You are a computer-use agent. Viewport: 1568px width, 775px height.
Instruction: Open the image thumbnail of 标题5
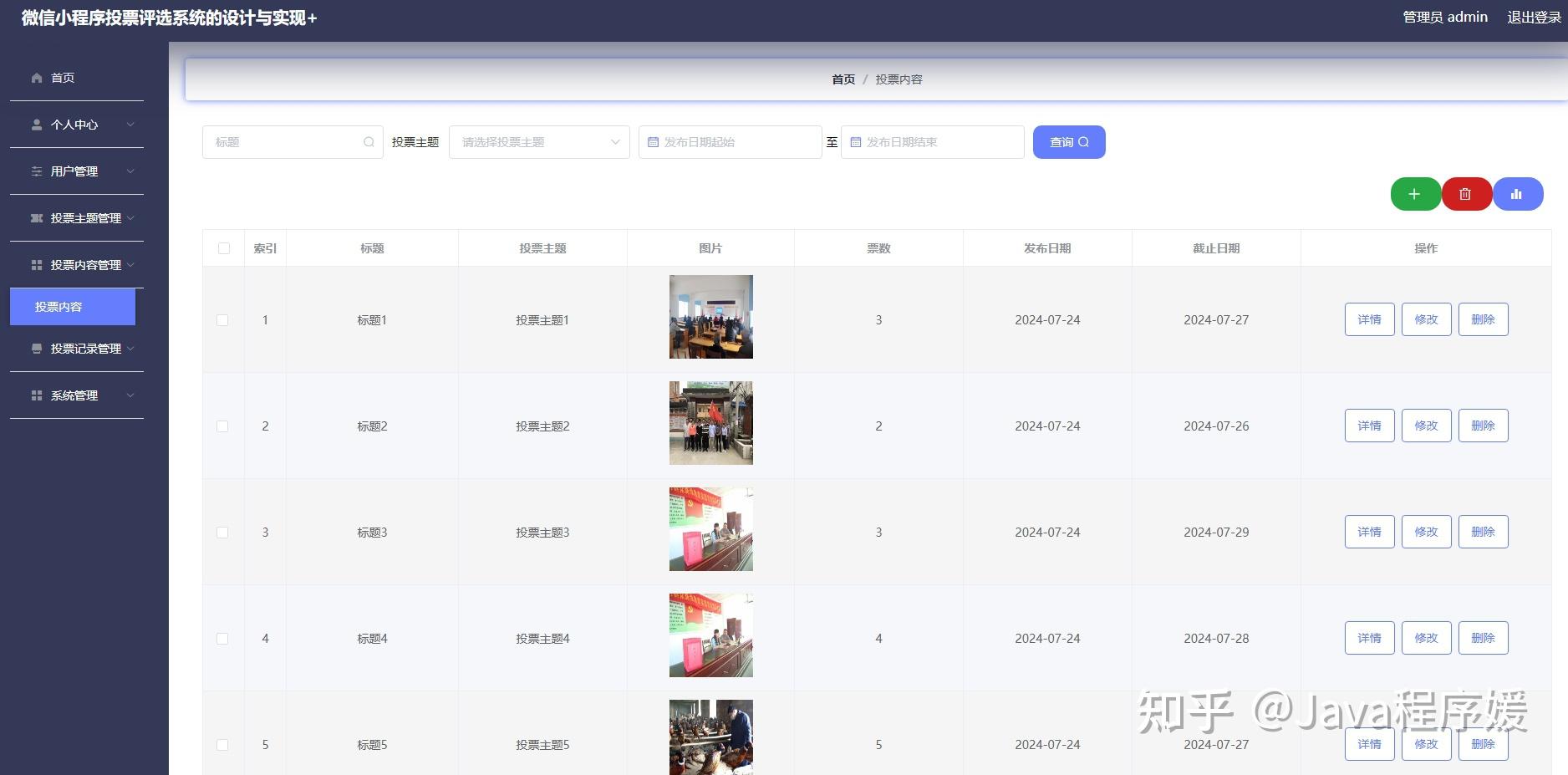coord(710,737)
